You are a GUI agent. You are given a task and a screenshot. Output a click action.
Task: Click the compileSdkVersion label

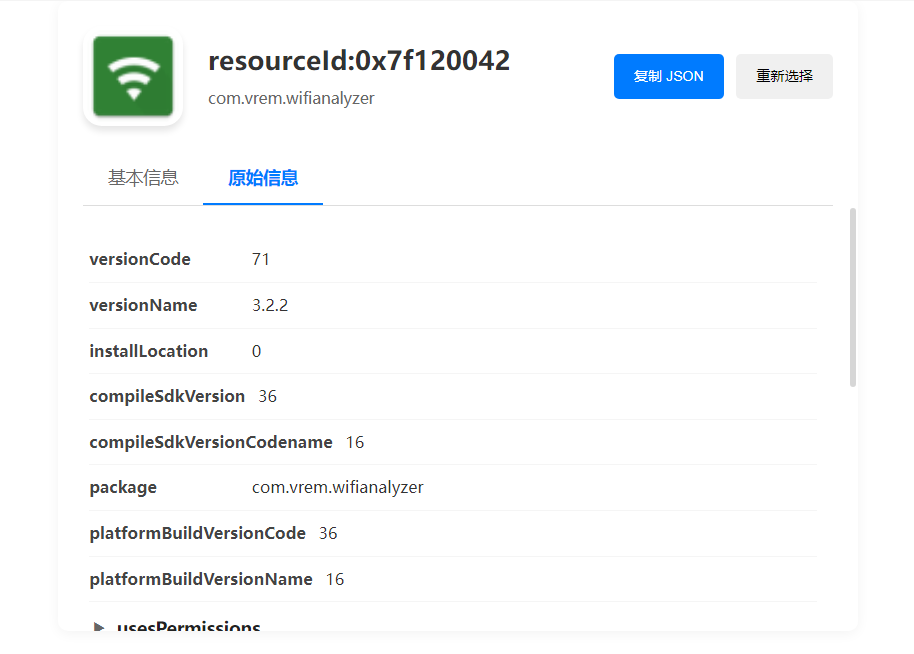click(x=167, y=396)
